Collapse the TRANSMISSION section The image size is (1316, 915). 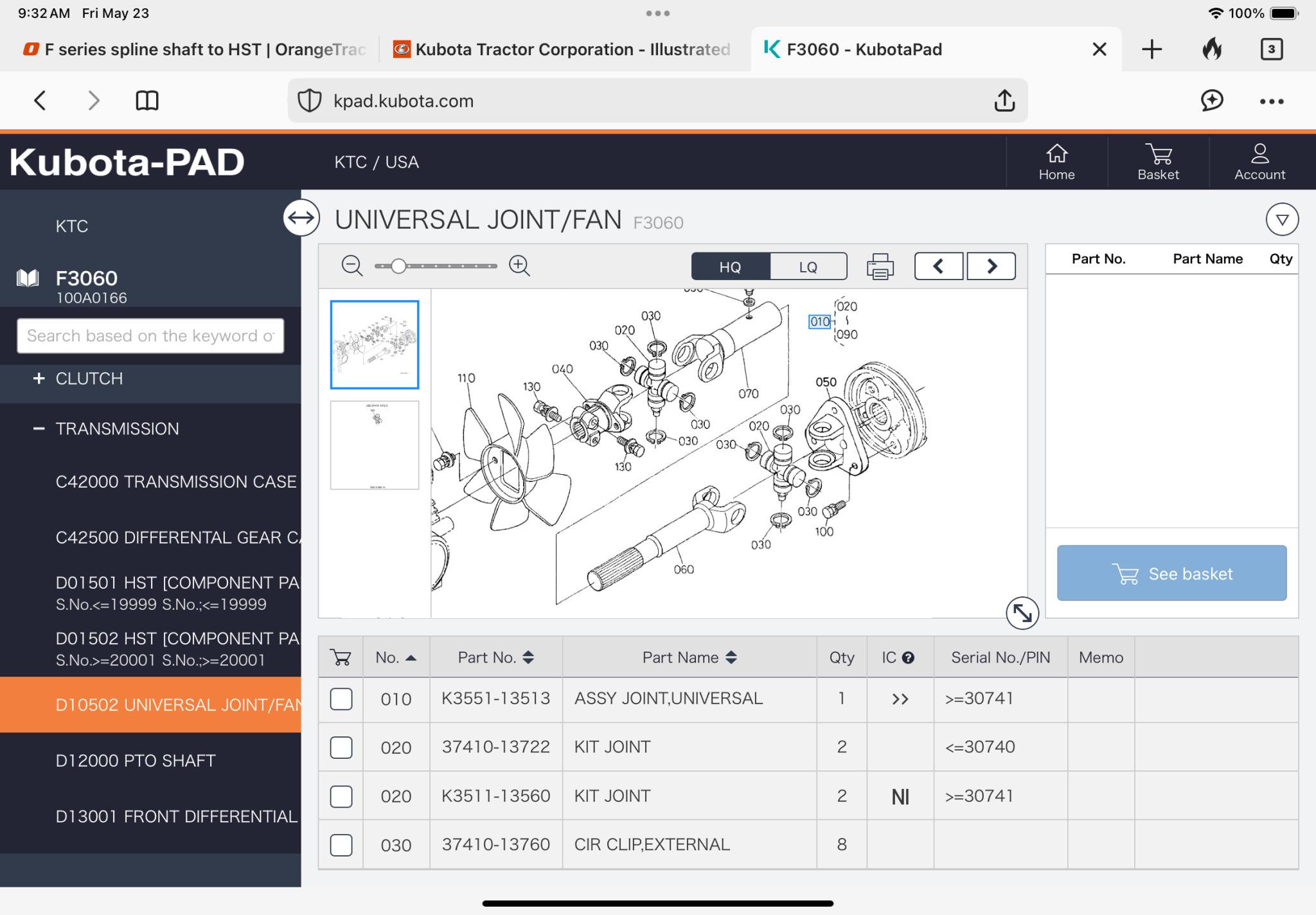click(x=39, y=429)
